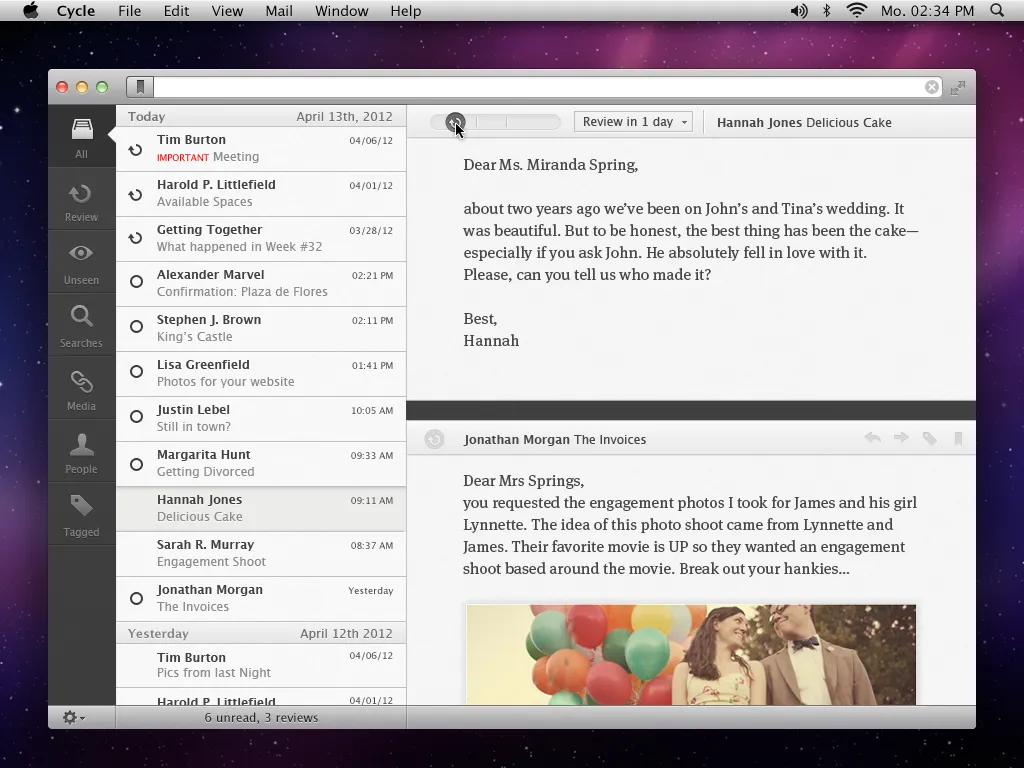Click subject "King's Castle"
1024x768 pixels.
(195, 336)
